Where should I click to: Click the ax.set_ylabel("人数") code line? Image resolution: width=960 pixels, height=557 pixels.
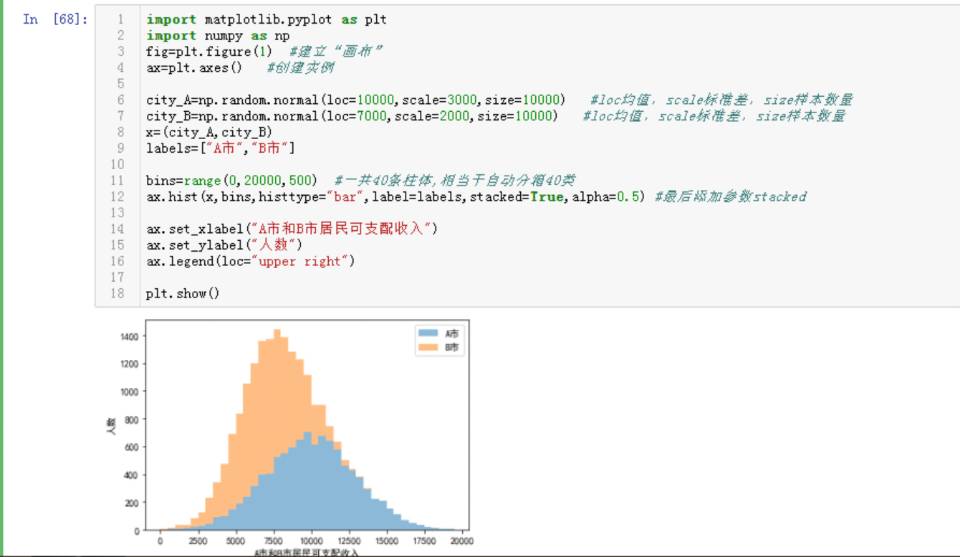pos(223,245)
